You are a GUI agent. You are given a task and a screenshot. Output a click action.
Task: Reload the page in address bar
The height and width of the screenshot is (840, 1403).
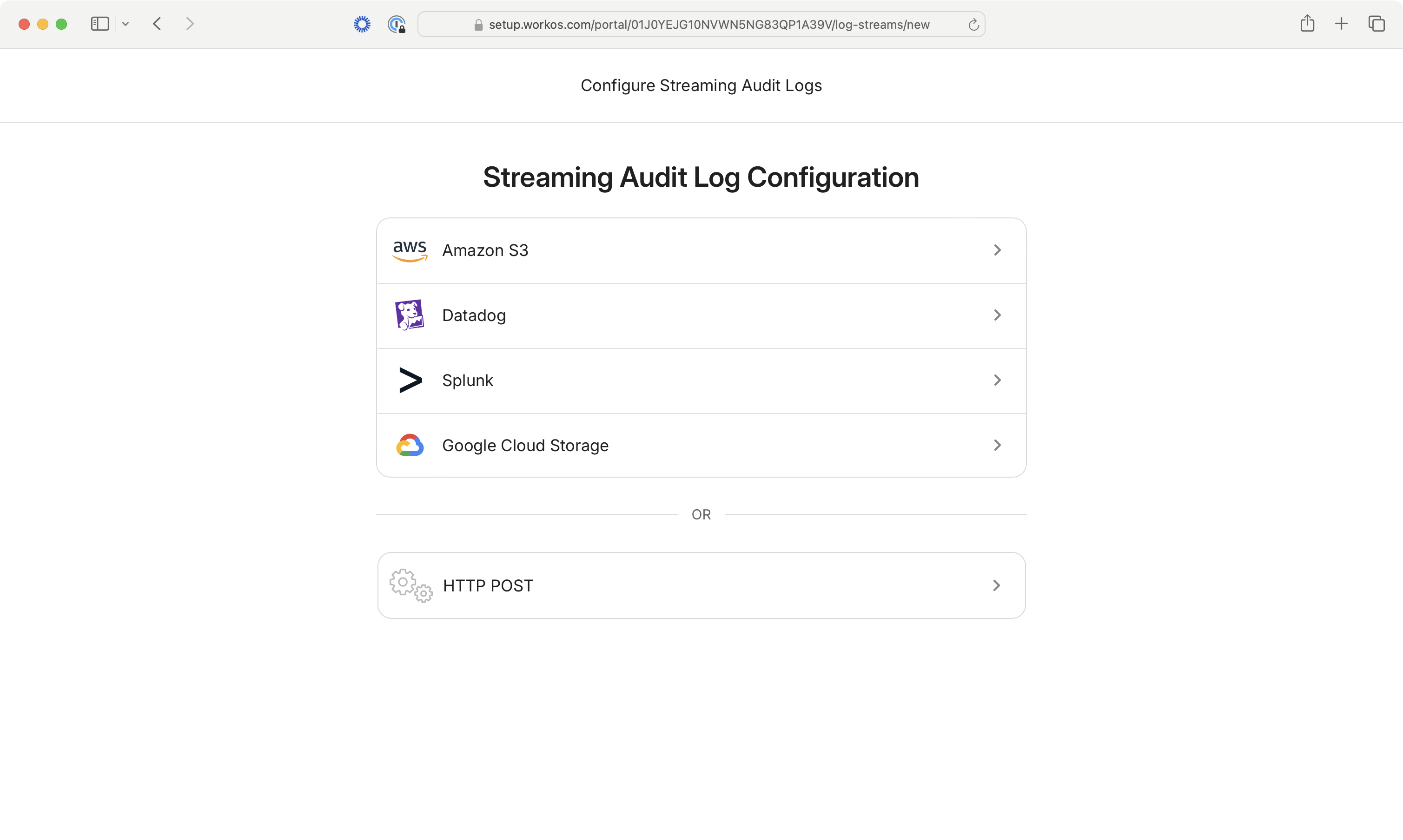click(973, 25)
